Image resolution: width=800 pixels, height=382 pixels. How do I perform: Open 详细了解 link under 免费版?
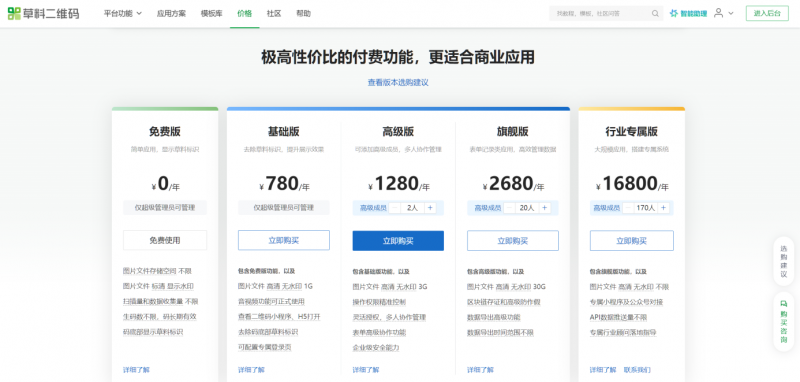click(136, 370)
